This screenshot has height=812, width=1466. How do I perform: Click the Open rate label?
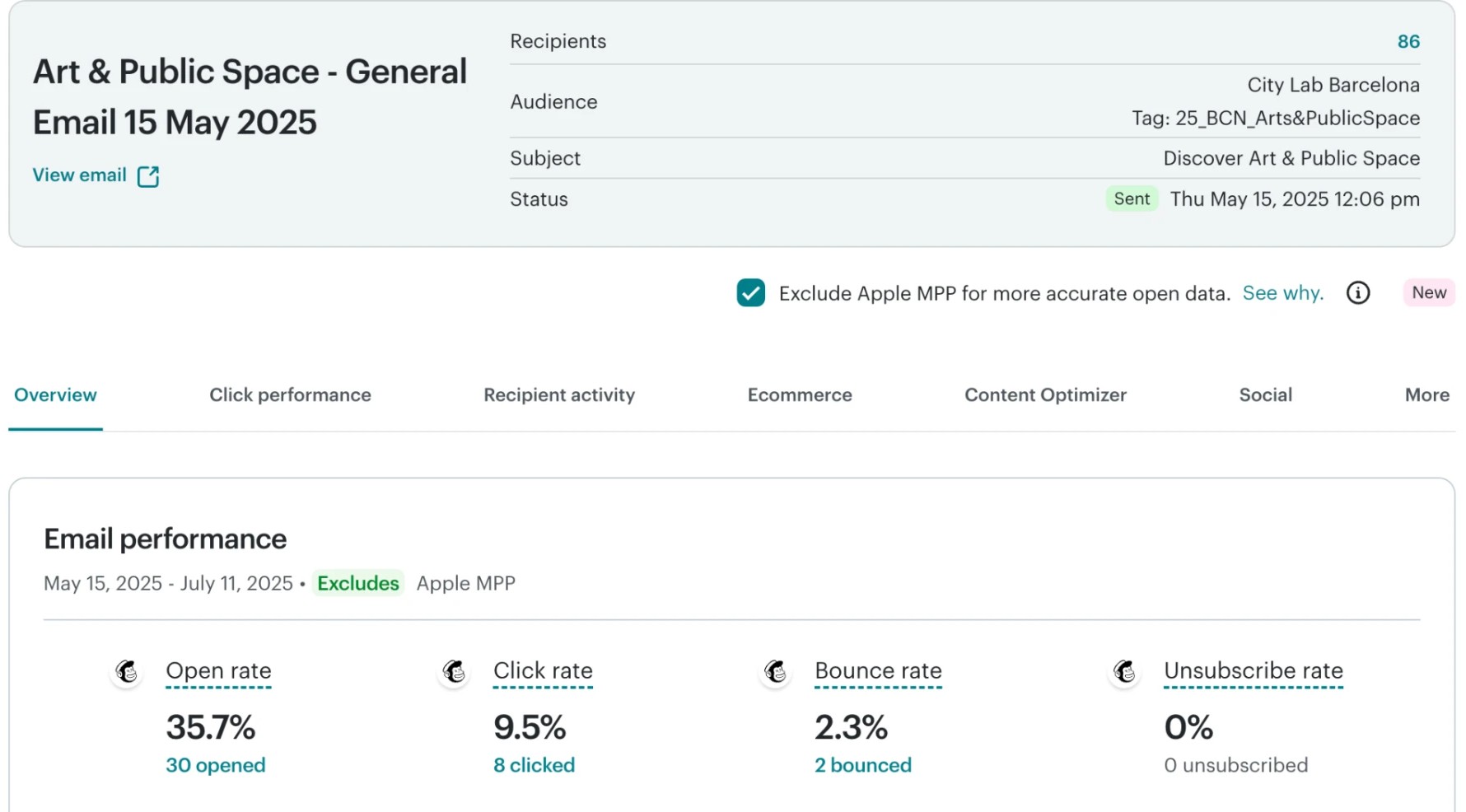coord(218,671)
